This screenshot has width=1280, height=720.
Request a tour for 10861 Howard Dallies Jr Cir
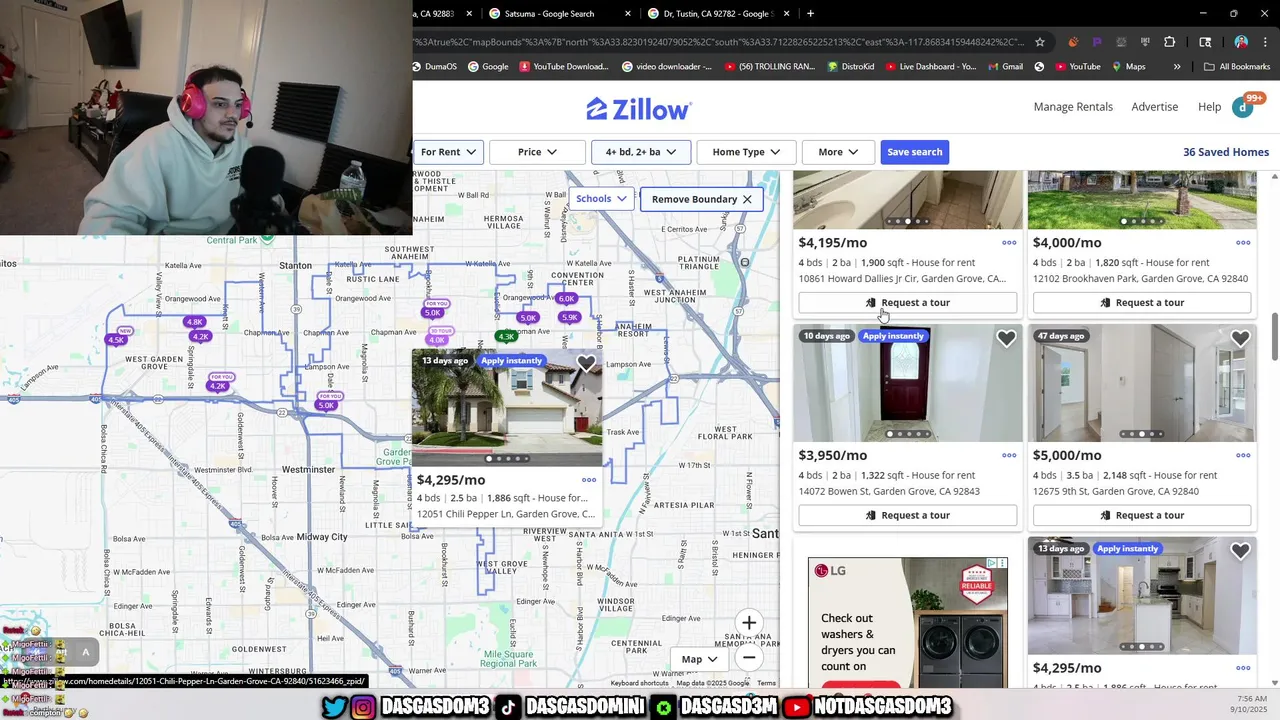(x=908, y=303)
